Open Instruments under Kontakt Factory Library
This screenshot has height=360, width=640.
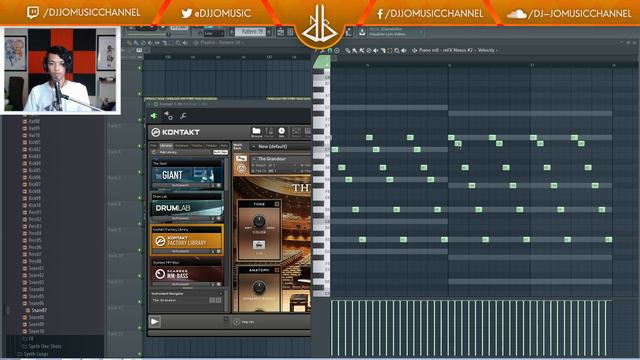tap(180, 251)
